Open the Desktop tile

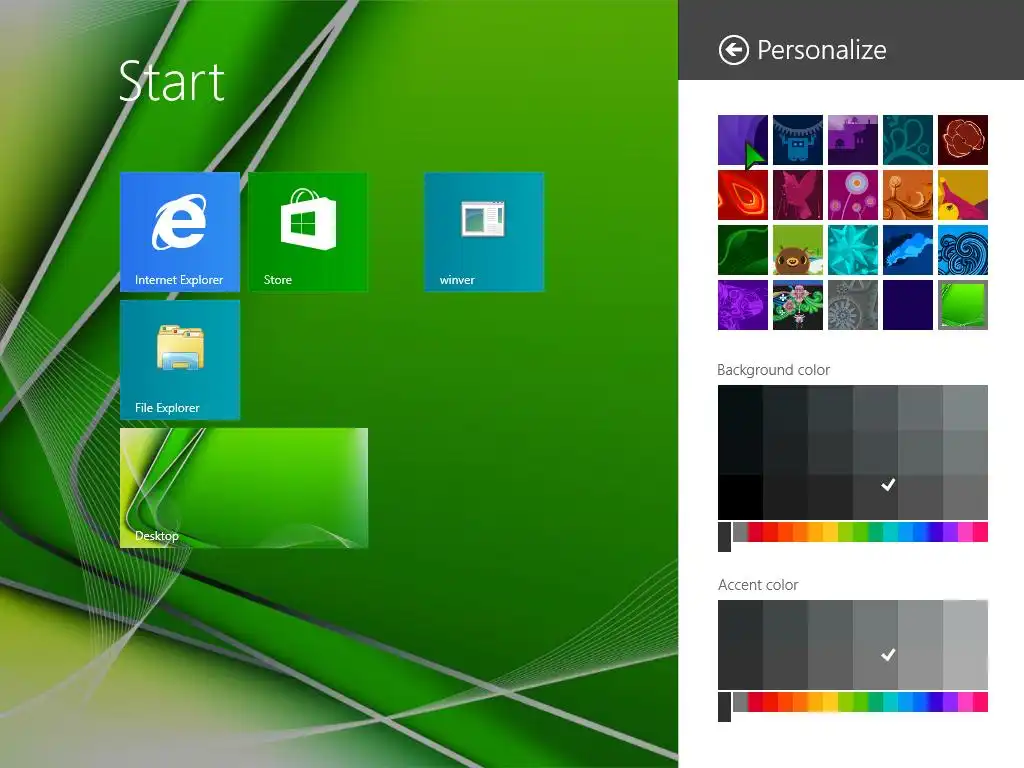tap(244, 488)
